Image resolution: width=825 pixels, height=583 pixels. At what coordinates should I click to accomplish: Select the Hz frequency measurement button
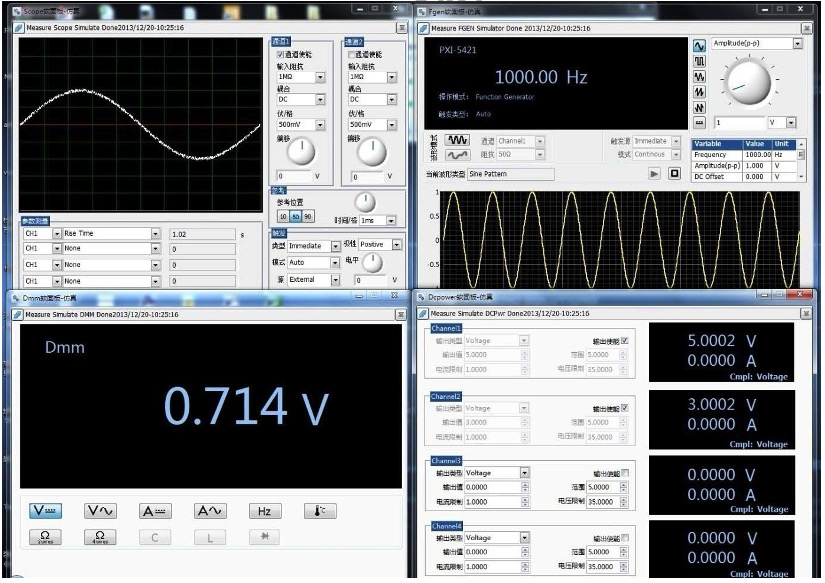pyautogui.click(x=264, y=511)
